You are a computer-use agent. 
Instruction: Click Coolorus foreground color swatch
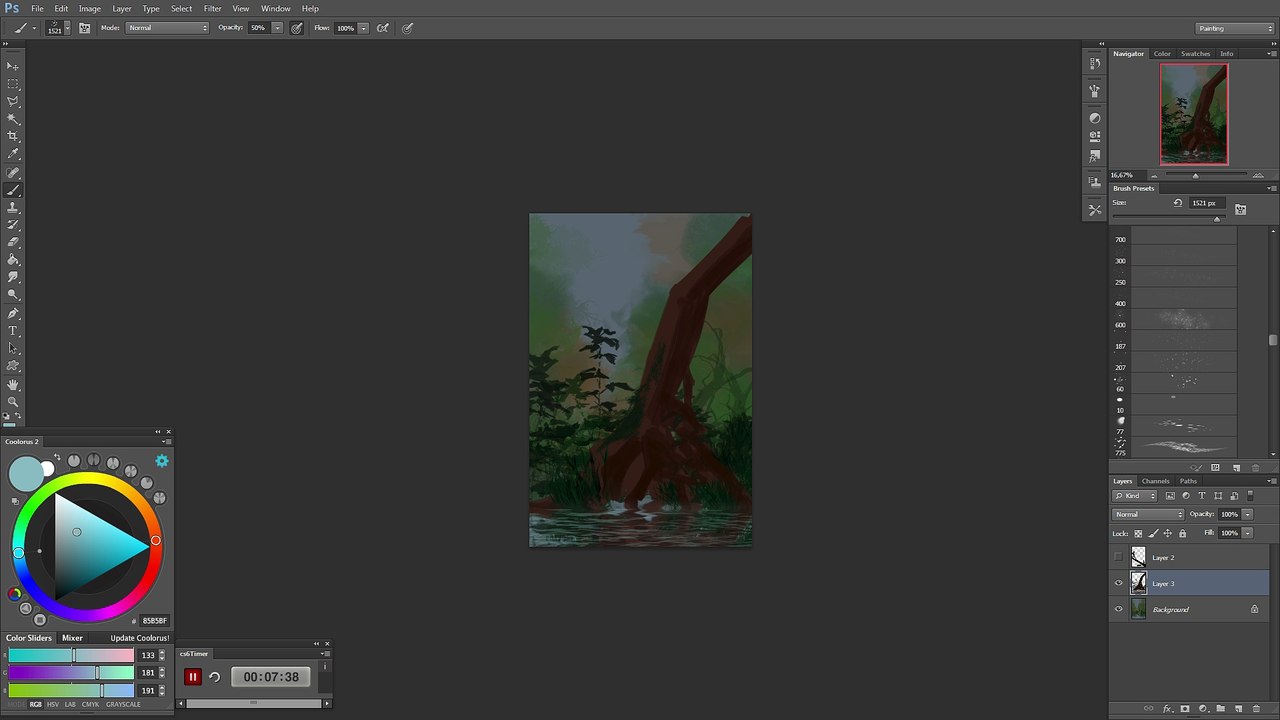pos(26,473)
